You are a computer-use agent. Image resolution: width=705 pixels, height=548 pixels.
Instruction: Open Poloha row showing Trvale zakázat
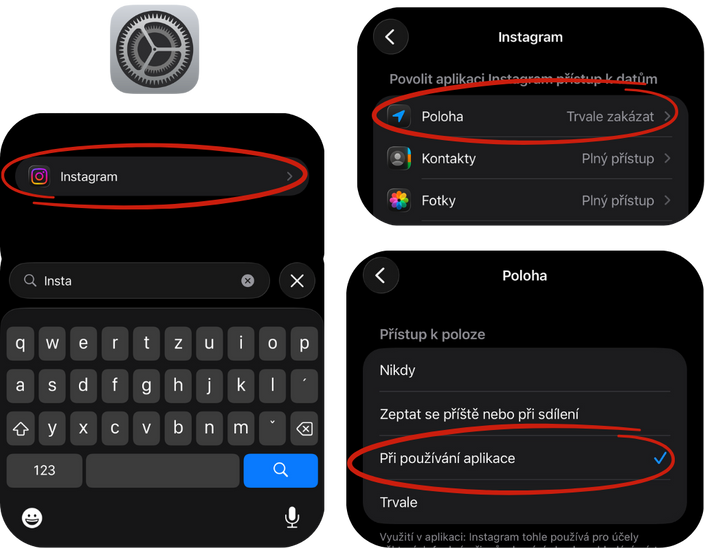click(x=530, y=116)
